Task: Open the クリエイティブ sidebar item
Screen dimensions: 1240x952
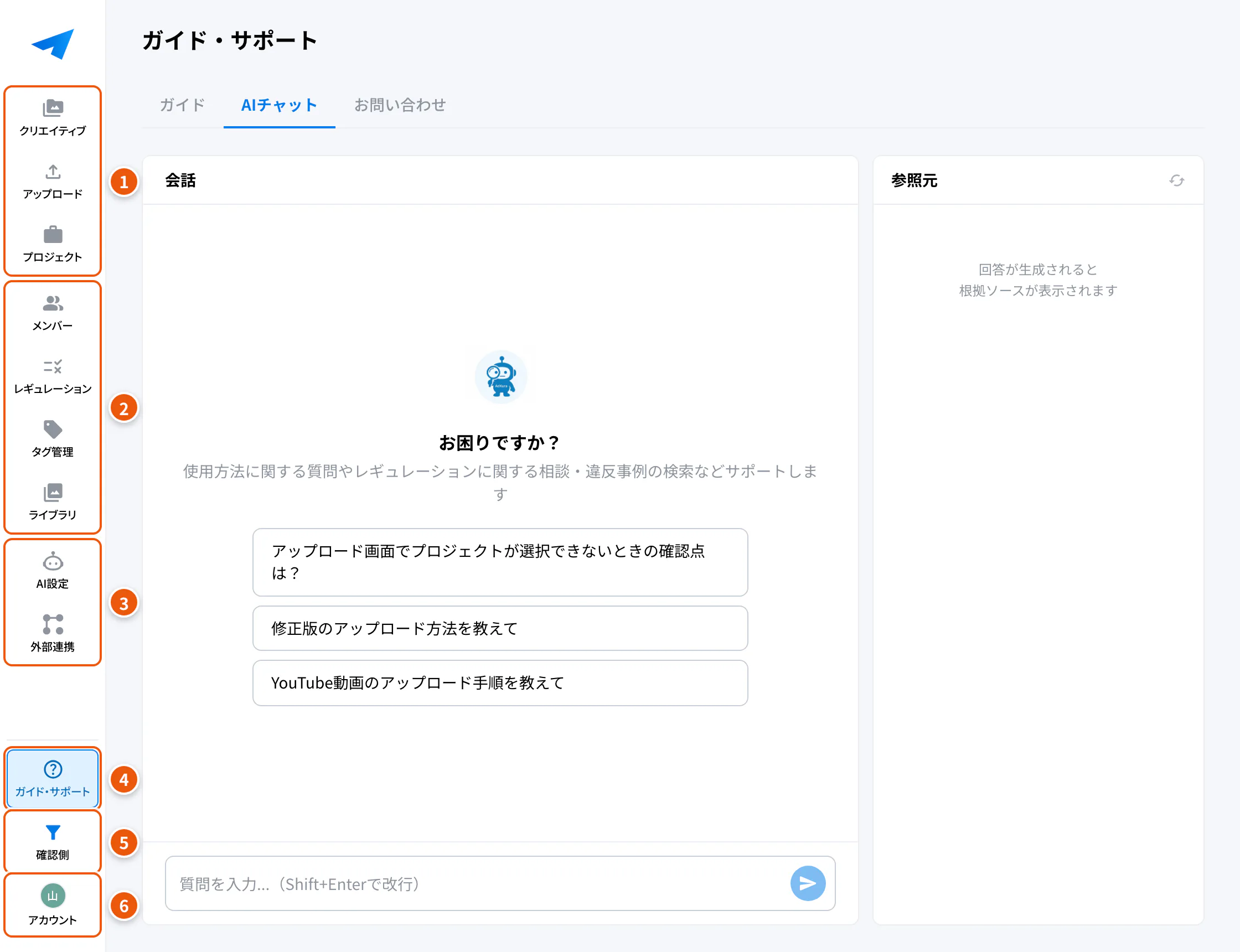Action: [x=53, y=118]
